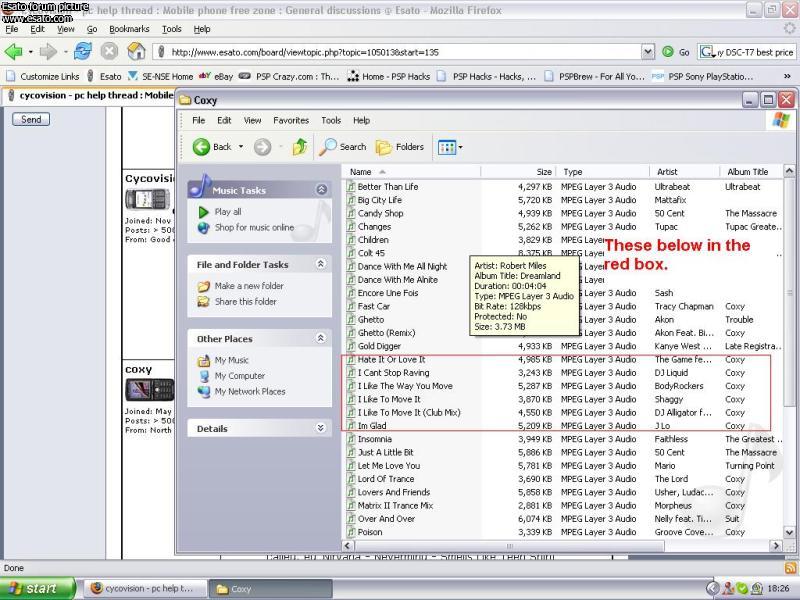Select file Gold Digger

[x=379, y=346]
